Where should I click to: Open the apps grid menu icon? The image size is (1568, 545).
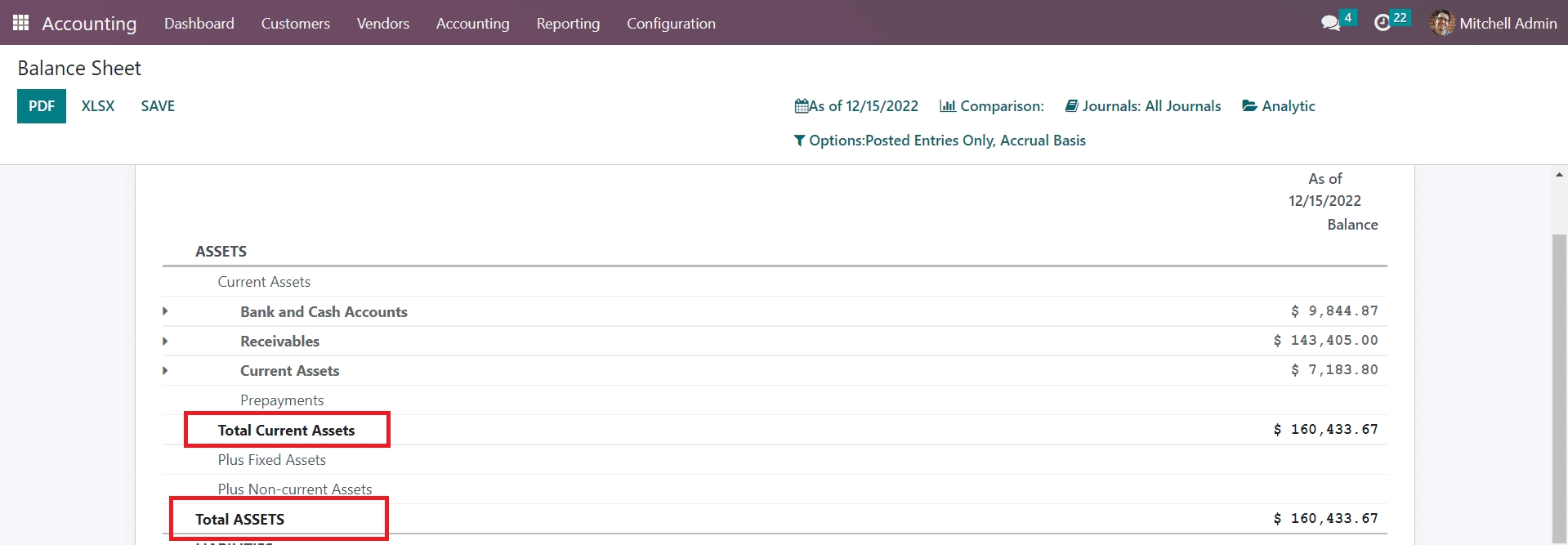(21, 23)
